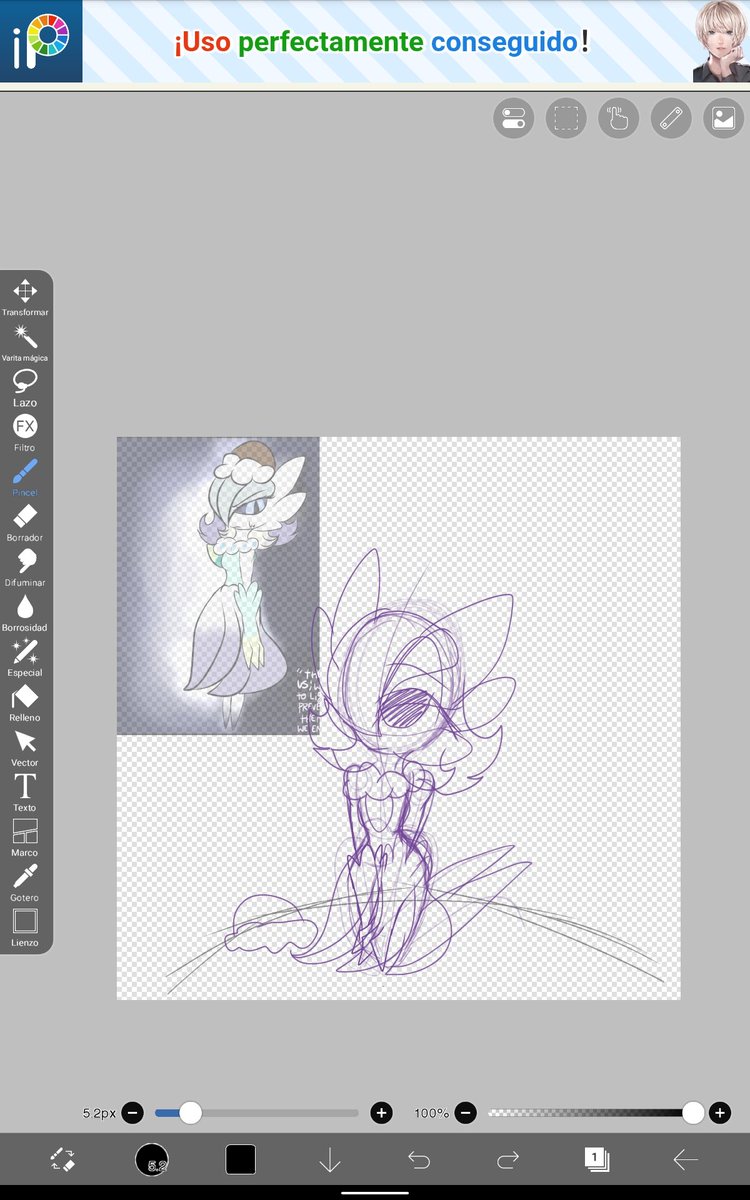This screenshot has width=750, height=1200.
Task: Open the ¡Uso perfectamente conseguido! banner ad
Action: coord(375,41)
